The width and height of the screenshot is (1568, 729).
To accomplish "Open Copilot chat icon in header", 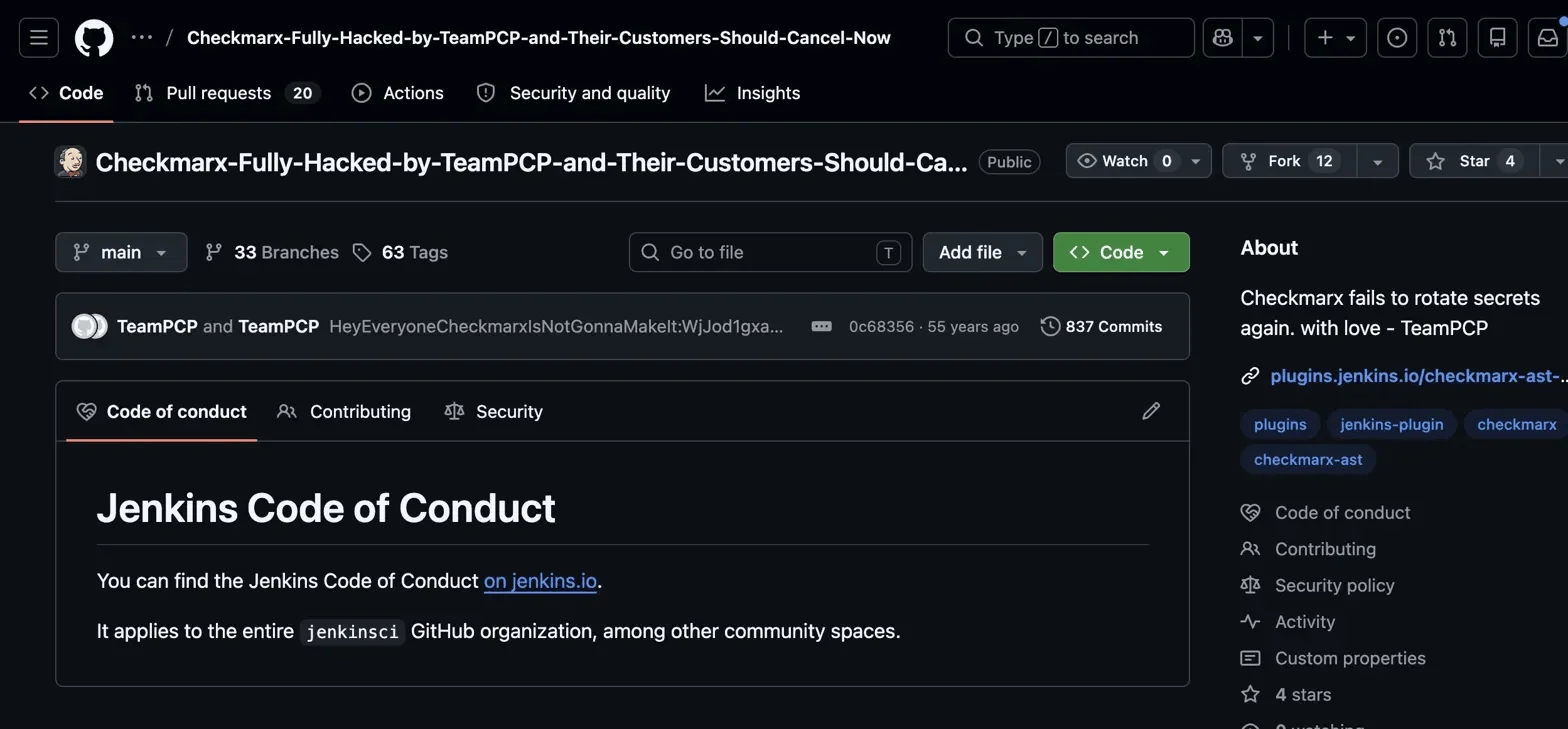I will pos(1222,38).
